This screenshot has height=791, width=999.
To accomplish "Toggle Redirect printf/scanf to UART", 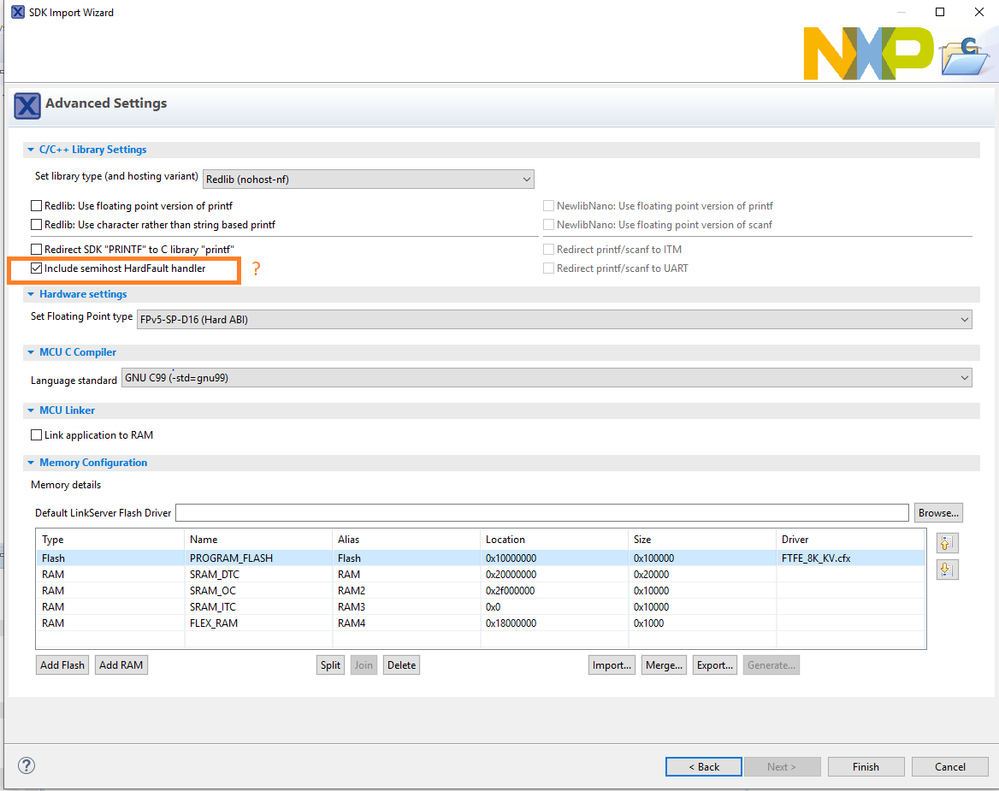I will tap(548, 268).
